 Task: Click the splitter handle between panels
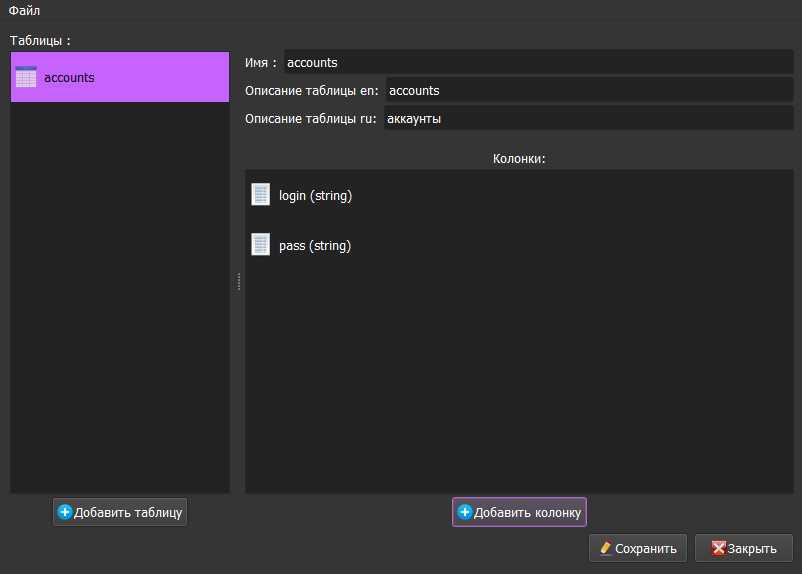[238, 282]
